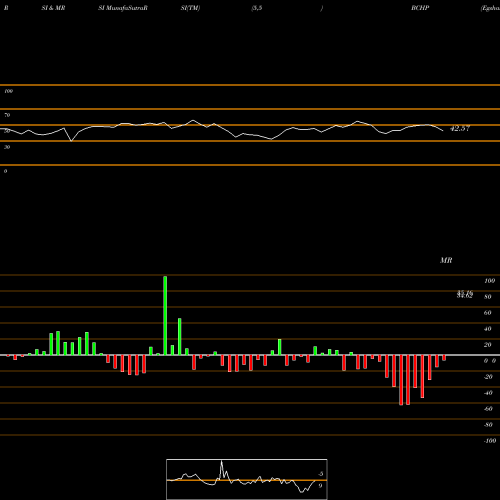
Task: Click the RSI axis label 30
Action: coord(7,147)
